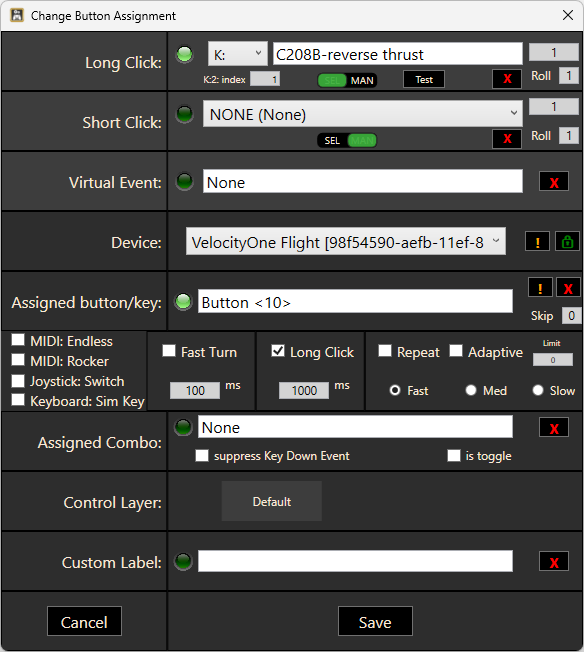Viewport: 584px width, 652px height.
Task: Select the Slow radio button
Action: tap(538, 390)
